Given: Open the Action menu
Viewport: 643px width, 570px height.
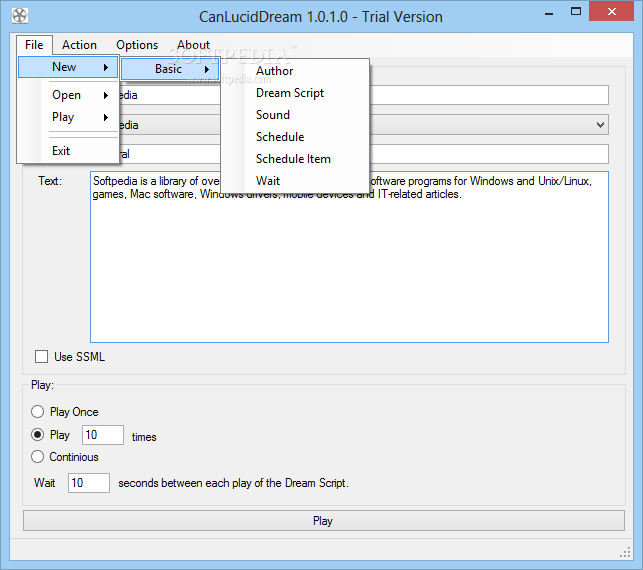Looking at the screenshot, I should click(79, 45).
